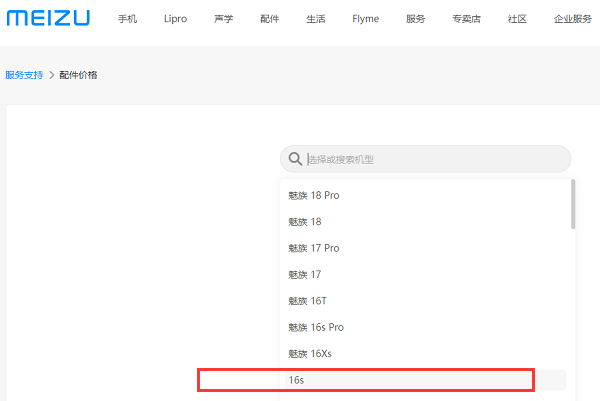Open the 社区 nav item
600x401 pixels.
517,19
